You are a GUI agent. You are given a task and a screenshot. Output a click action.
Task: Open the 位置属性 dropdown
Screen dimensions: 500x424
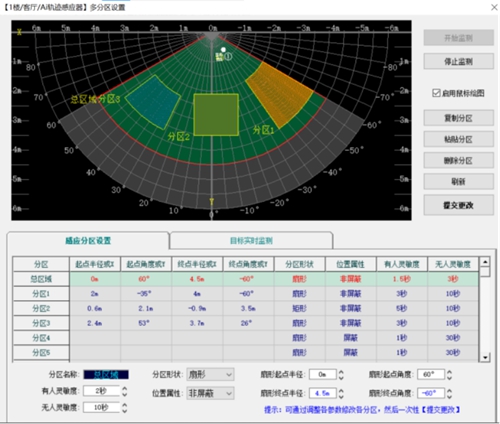tap(210, 393)
